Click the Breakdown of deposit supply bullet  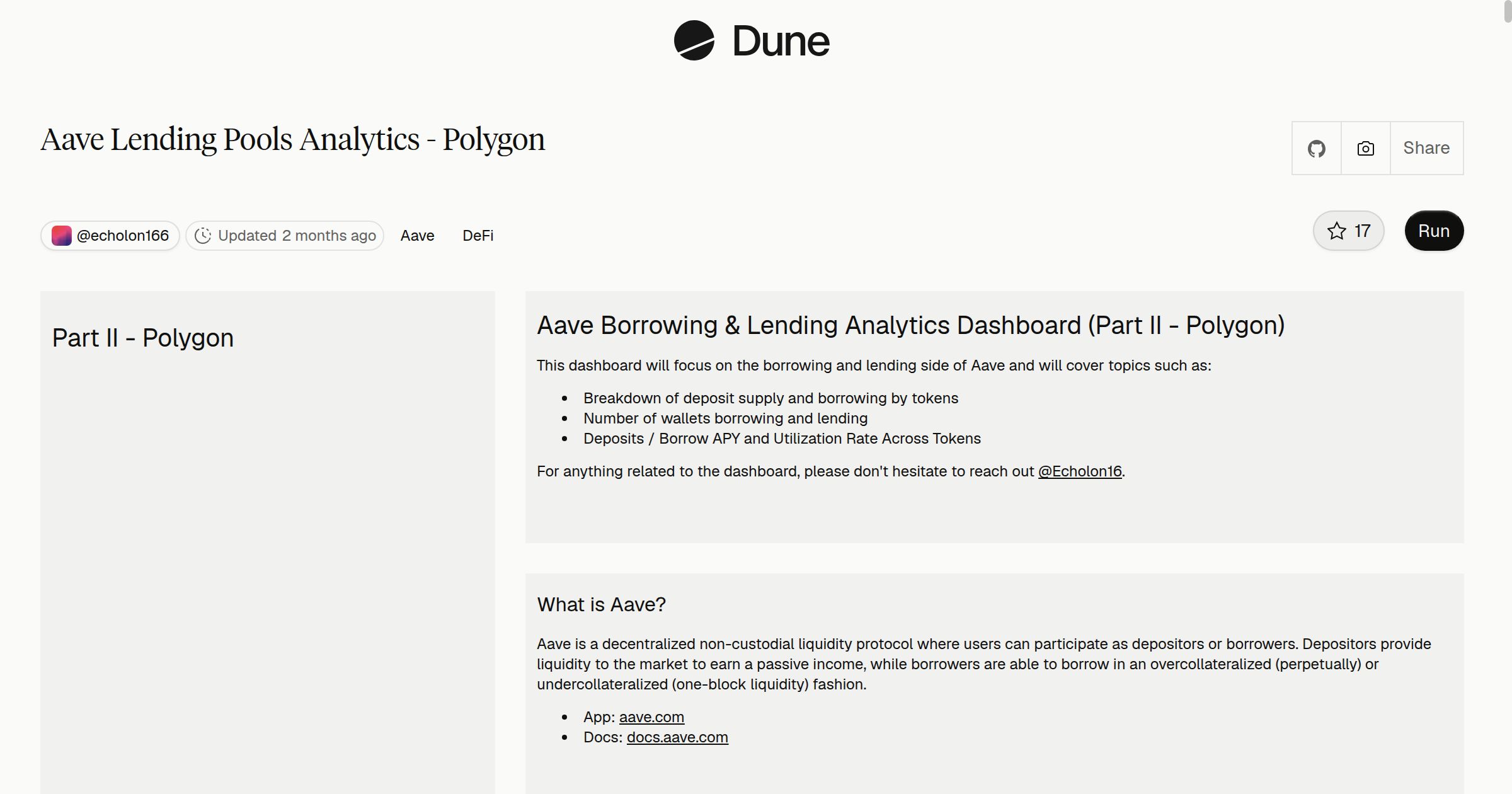pos(770,398)
